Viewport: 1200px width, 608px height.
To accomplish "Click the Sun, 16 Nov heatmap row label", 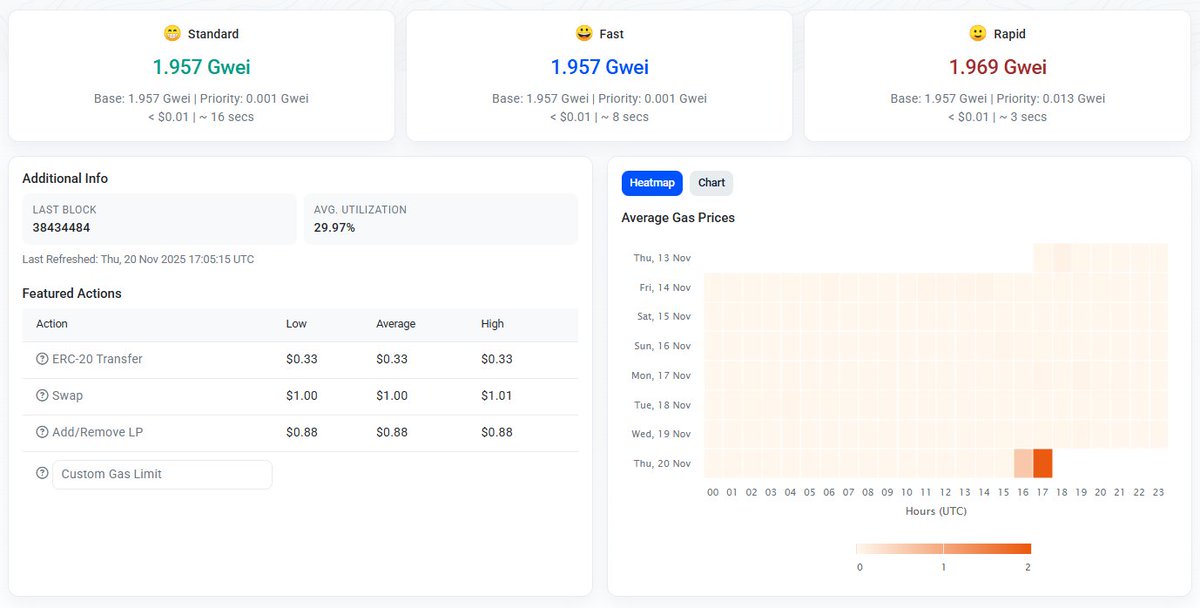I will [661, 346].
